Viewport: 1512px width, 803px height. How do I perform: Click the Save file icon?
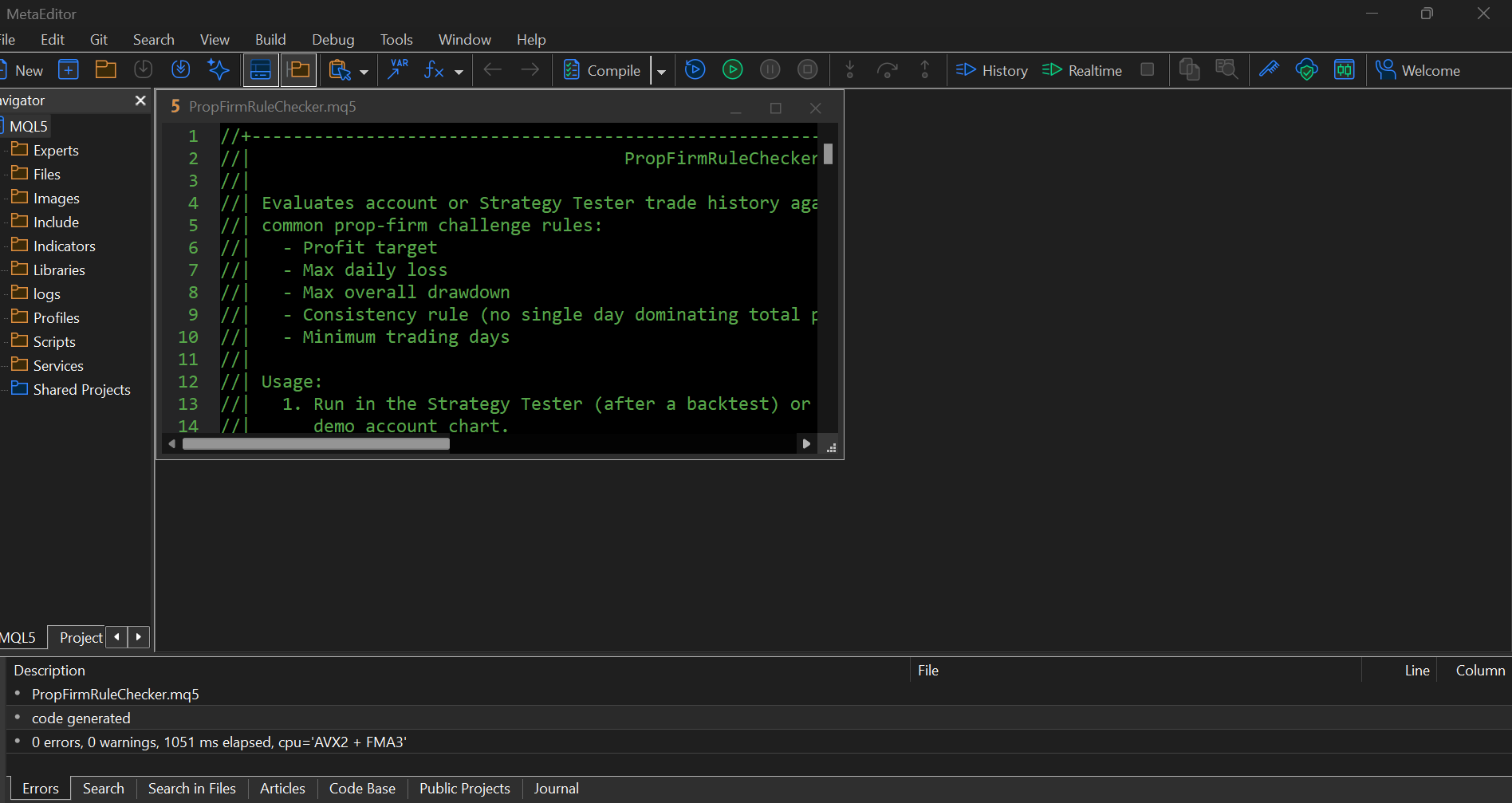(144, 70)
